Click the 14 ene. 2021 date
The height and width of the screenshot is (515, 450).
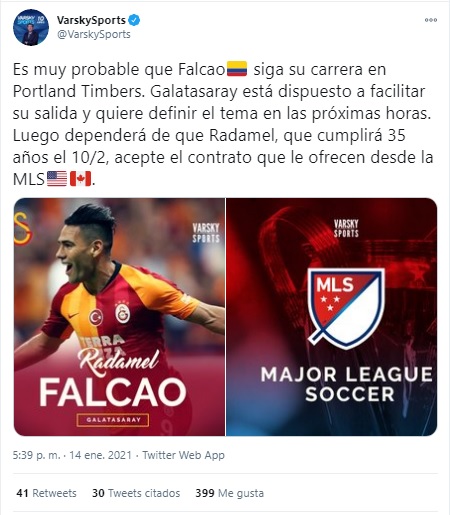click(x=100, y=455)
